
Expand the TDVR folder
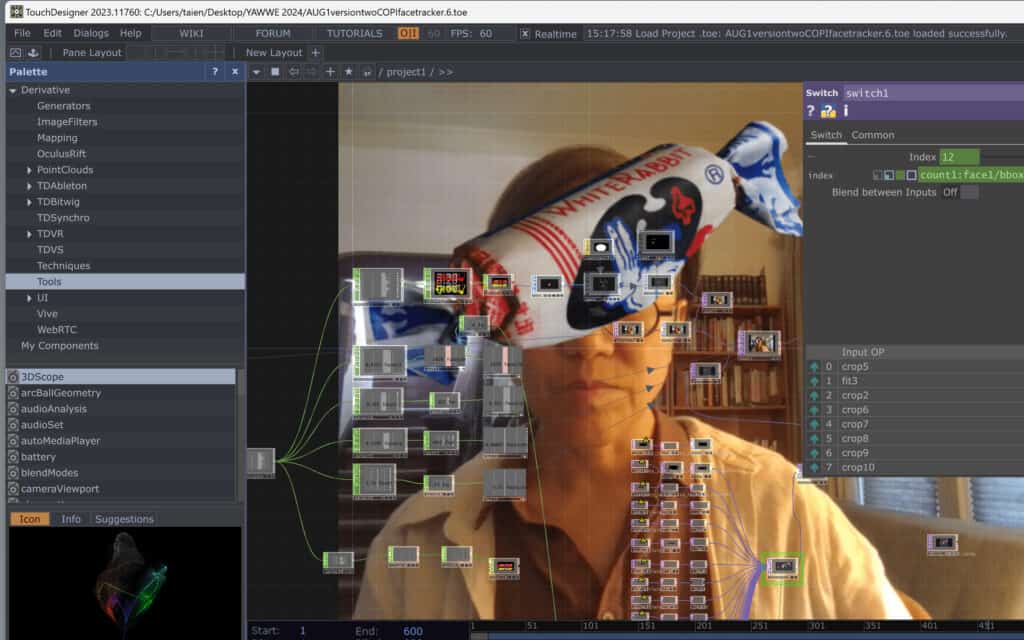tap(29, 234)
